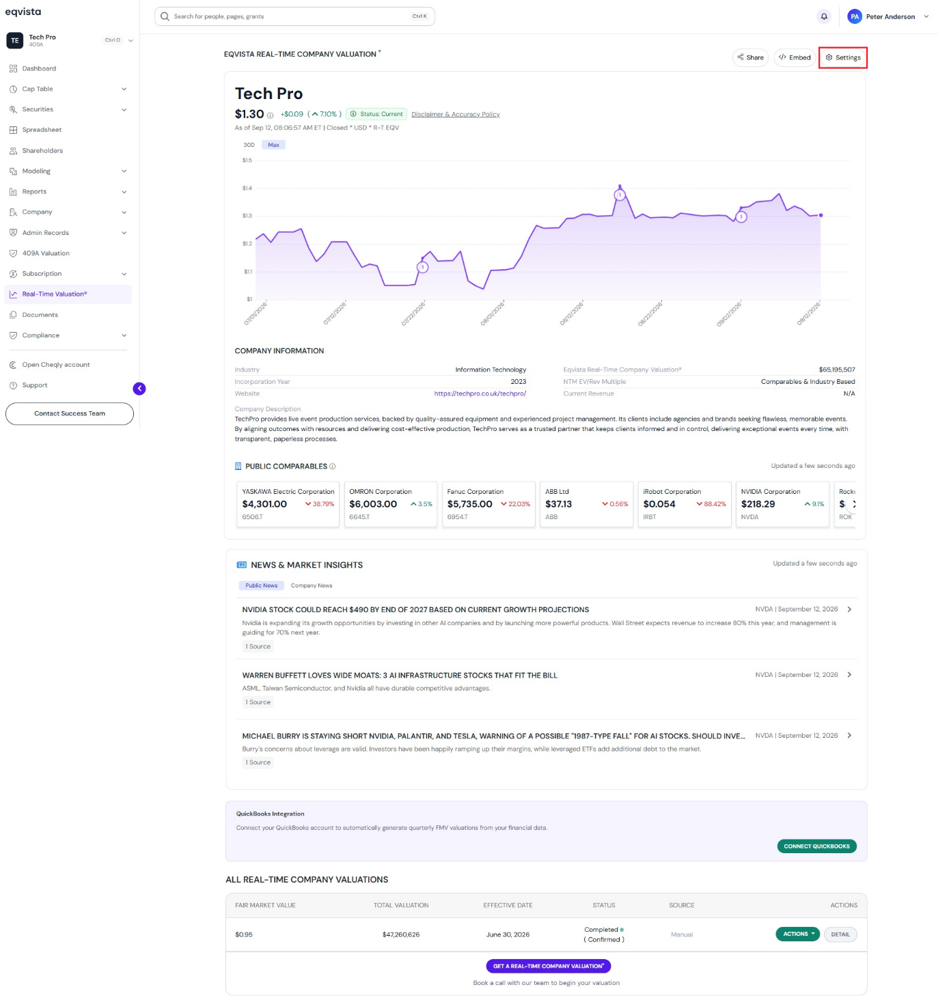Click the Detail button in valuations table
938x998 pixels.
(840, 934)
